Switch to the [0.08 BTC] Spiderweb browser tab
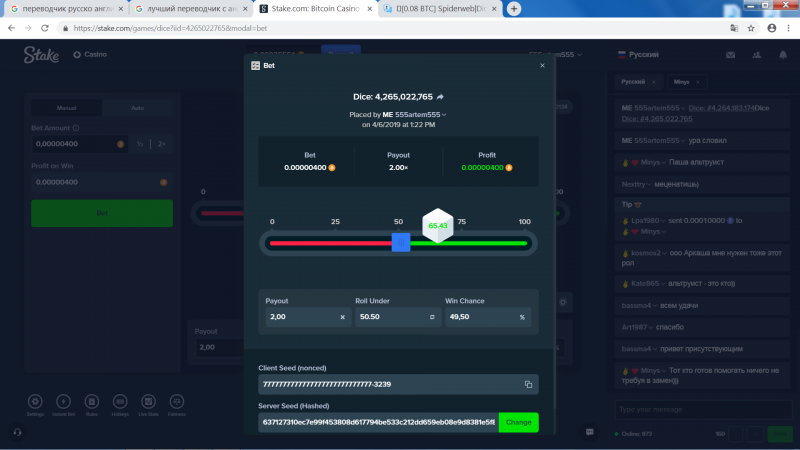The image size is (800, 450). click(x=441, y=9)
